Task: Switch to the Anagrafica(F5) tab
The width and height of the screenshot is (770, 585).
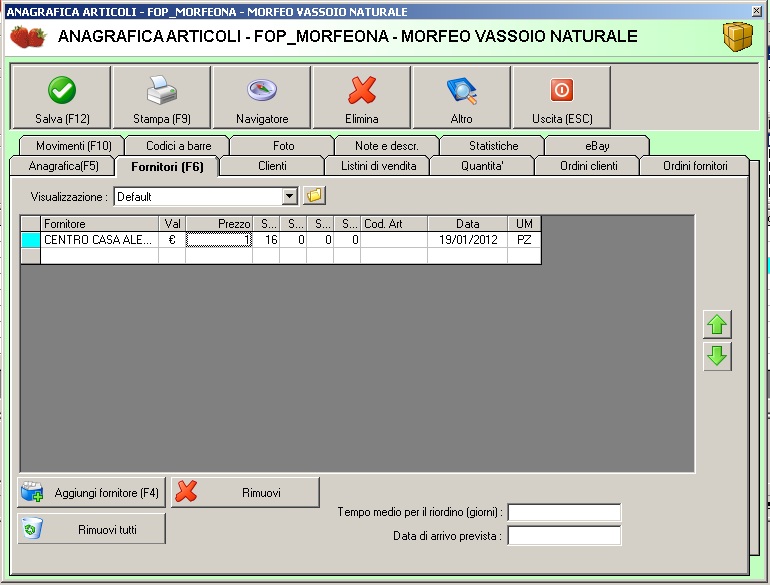Action: pos(63,166)
